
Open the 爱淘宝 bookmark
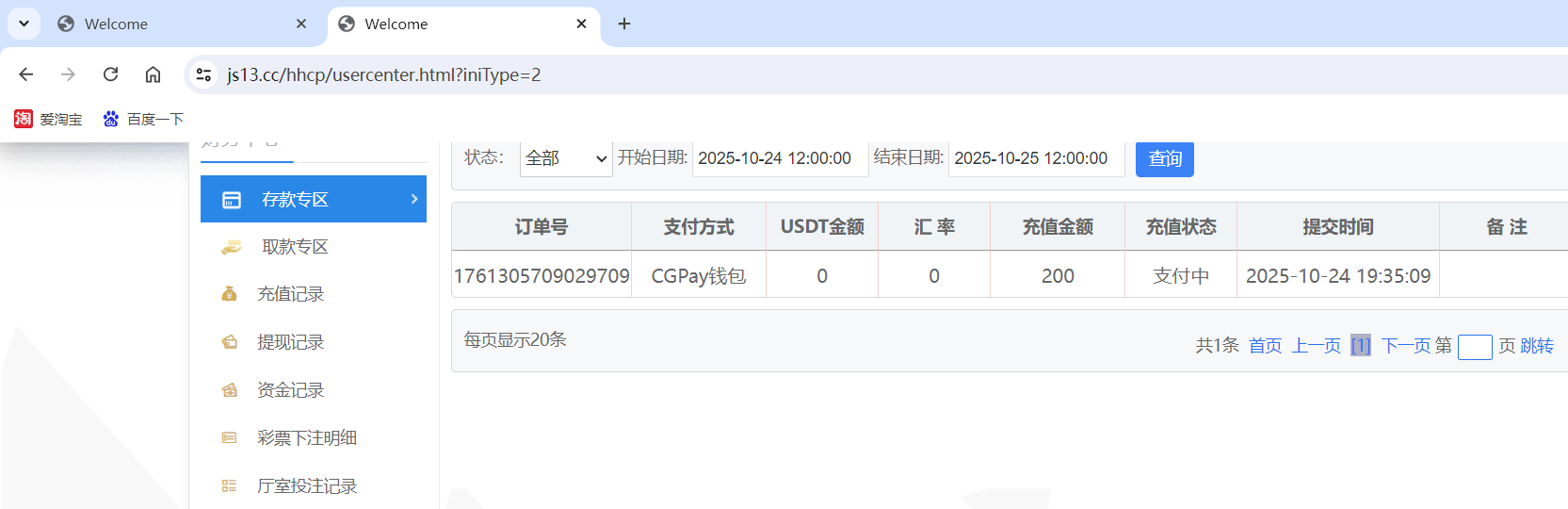pos(48,119)
